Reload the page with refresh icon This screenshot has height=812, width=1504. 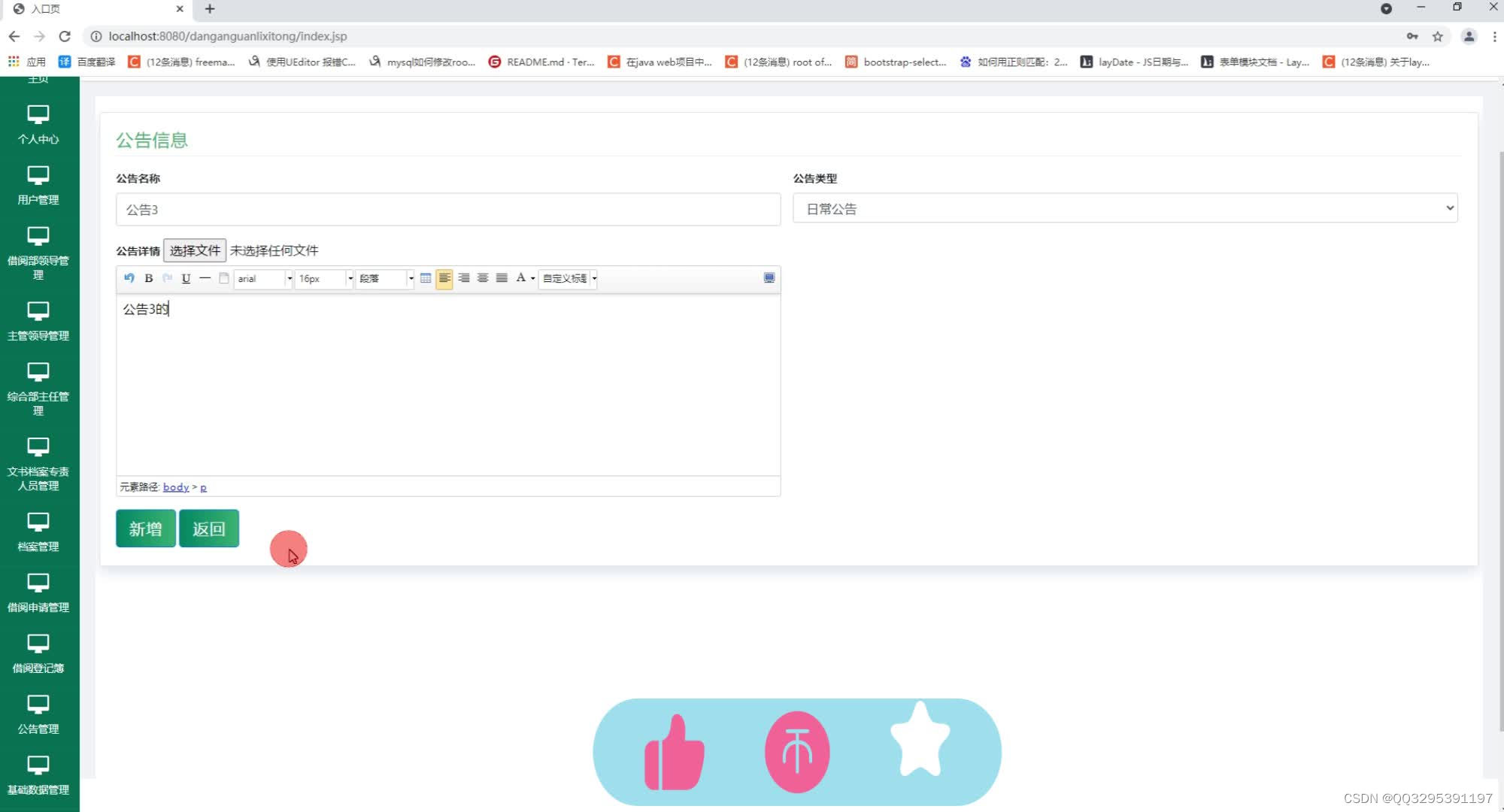pos(65,36)
